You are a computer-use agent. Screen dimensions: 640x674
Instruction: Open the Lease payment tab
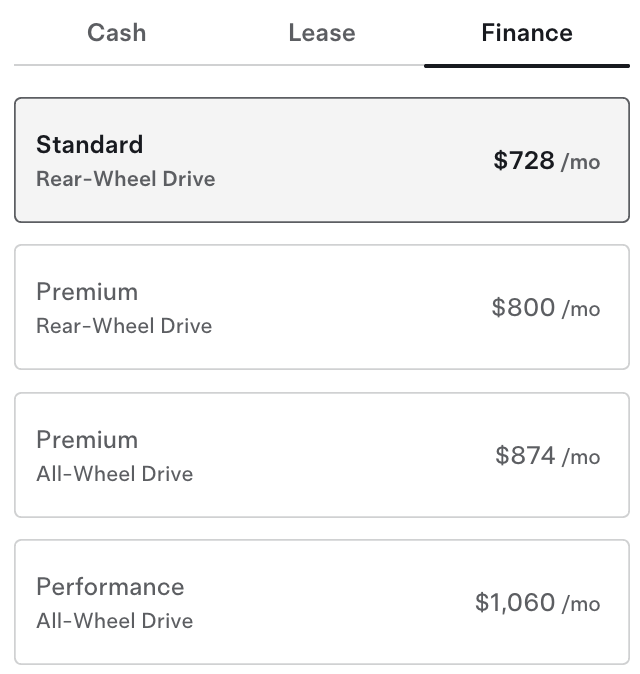pyautogui.click(x=321, y=33)
